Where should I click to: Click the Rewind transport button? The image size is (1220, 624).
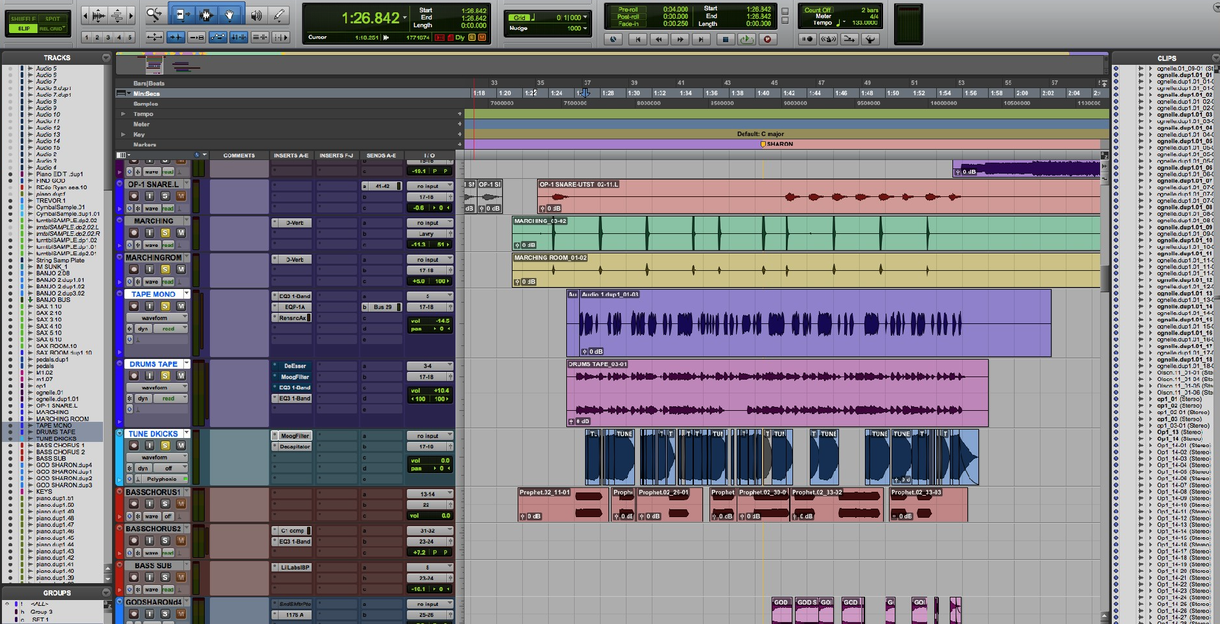pos(658,39)
